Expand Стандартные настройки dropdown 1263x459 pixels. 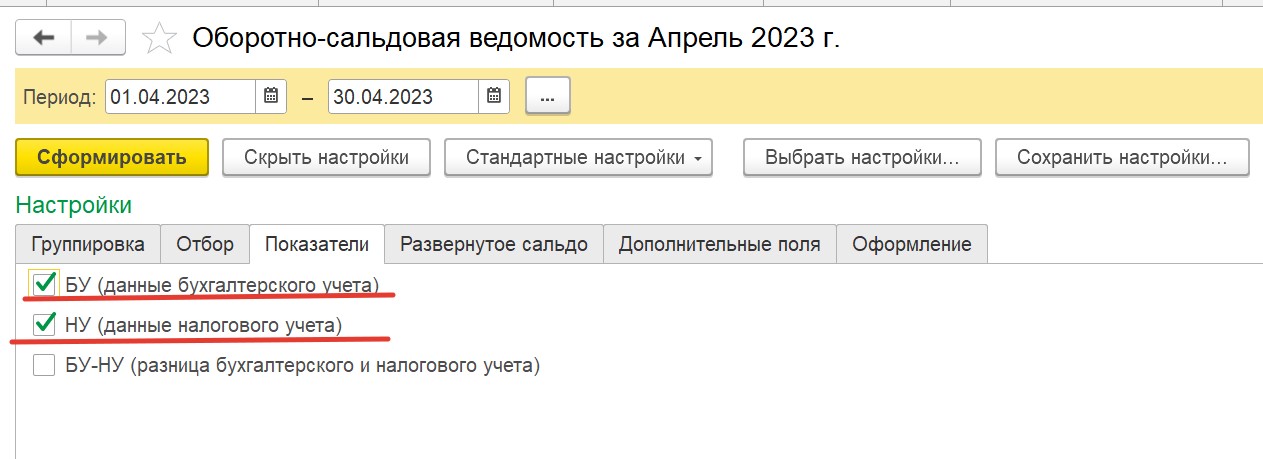click(x=578, y=157)
